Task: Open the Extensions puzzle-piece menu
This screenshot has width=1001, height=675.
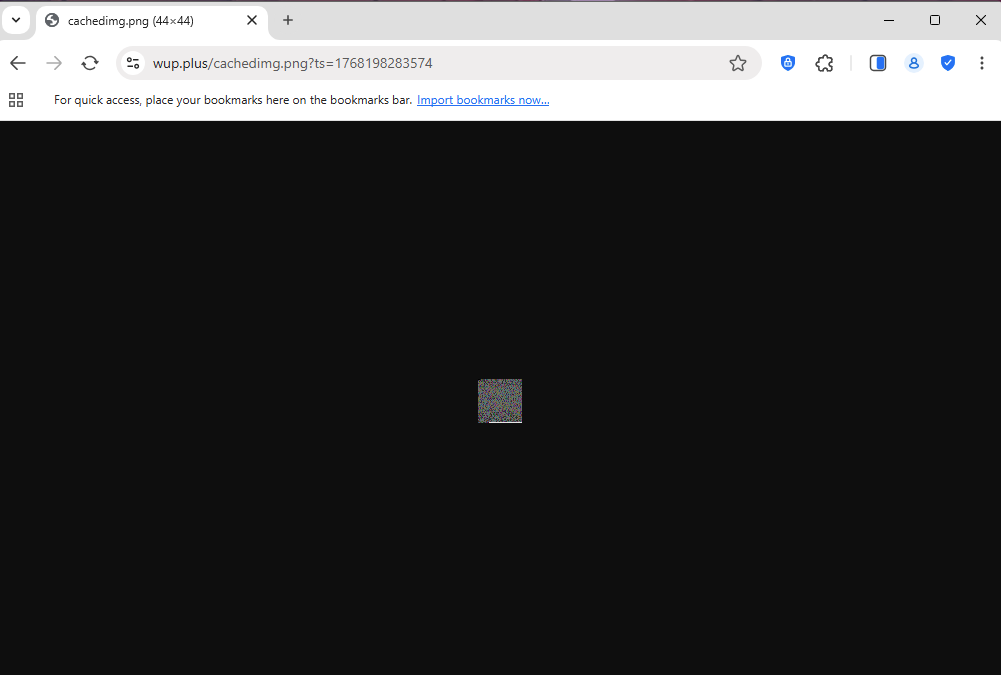Action: (824, 63)
